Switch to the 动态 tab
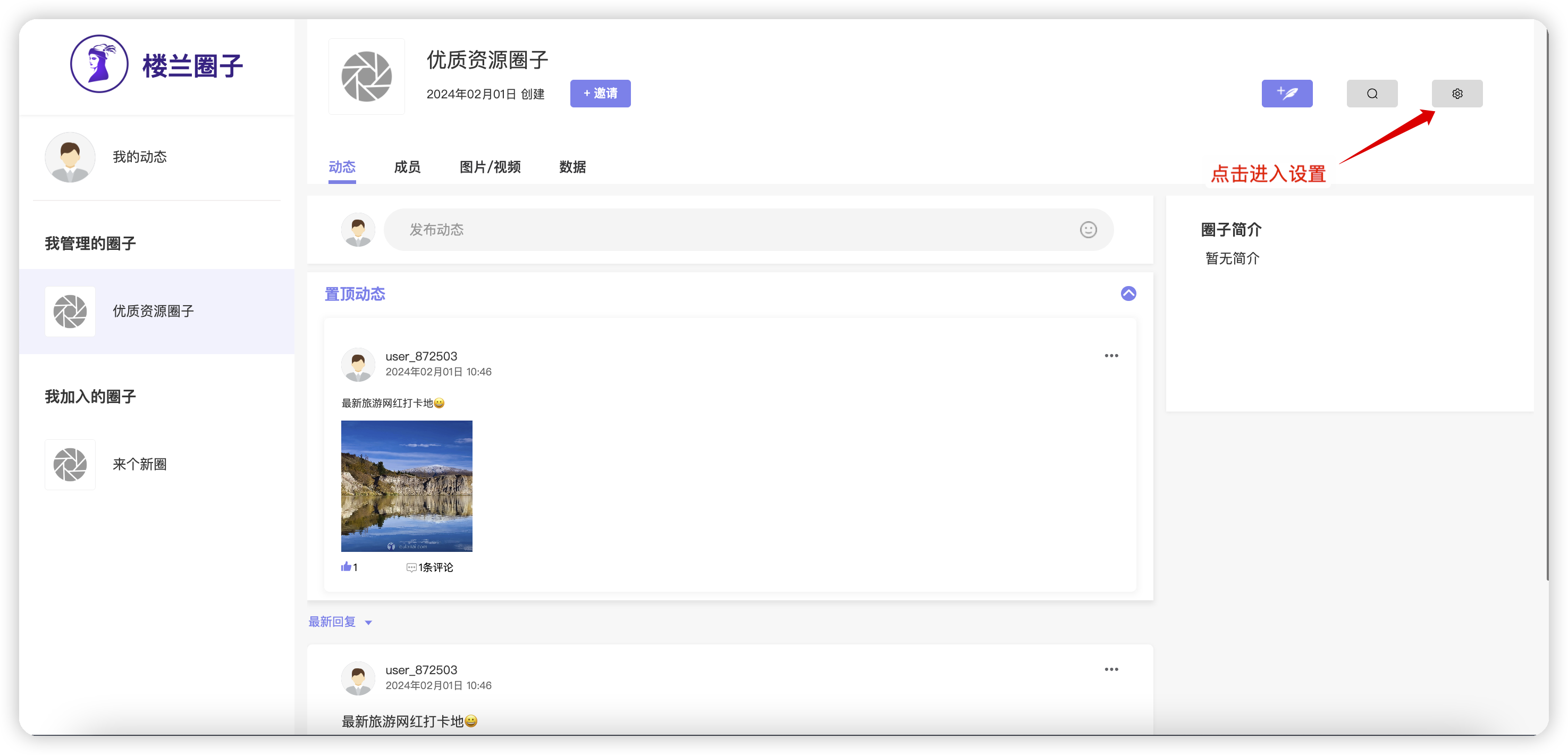Viewport: 1568px width, 755px height. tap(342, 167)
